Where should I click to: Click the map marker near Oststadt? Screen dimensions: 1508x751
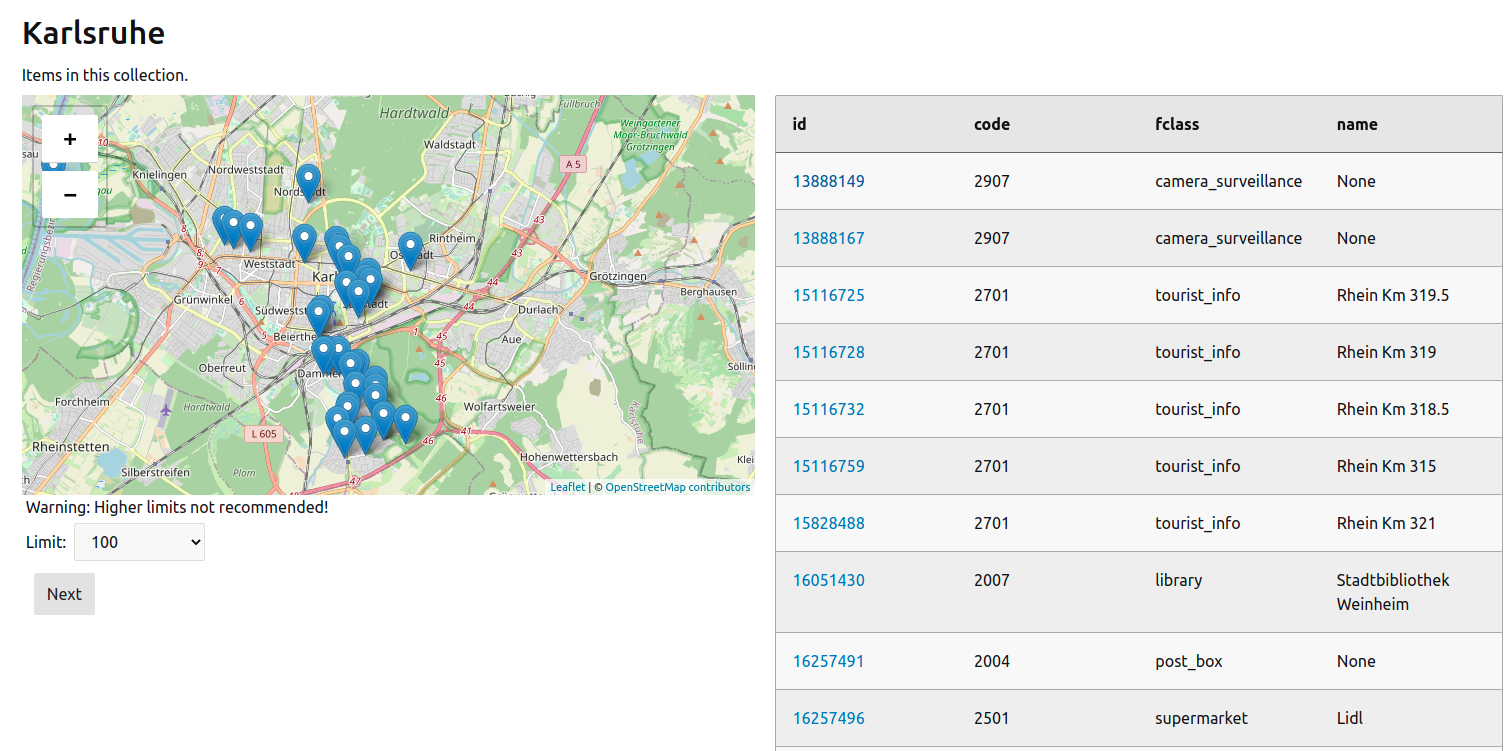point(410,249)
